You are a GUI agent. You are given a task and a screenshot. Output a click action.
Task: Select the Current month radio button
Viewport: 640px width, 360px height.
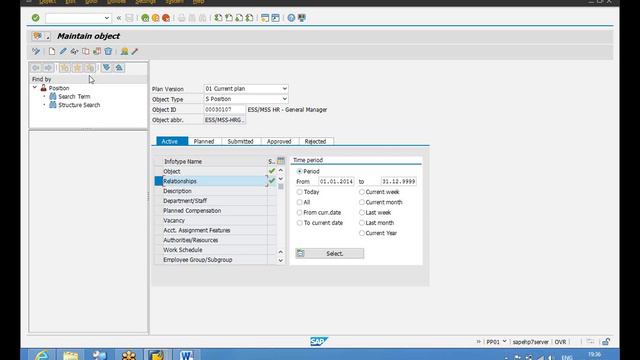(x=362, y=202)
